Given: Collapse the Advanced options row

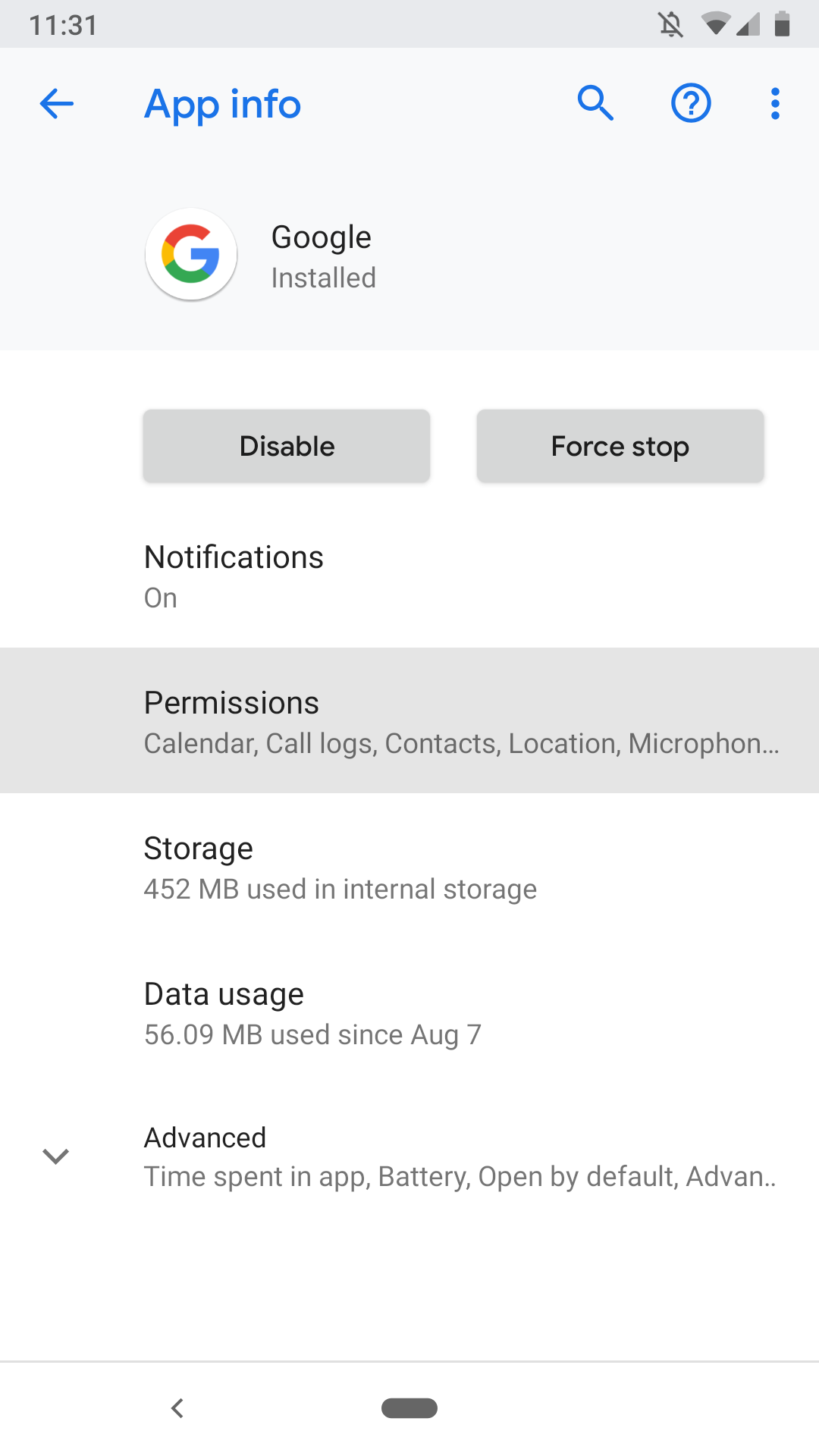Looking at the screenshot, I should click(x=409, y=1154).
